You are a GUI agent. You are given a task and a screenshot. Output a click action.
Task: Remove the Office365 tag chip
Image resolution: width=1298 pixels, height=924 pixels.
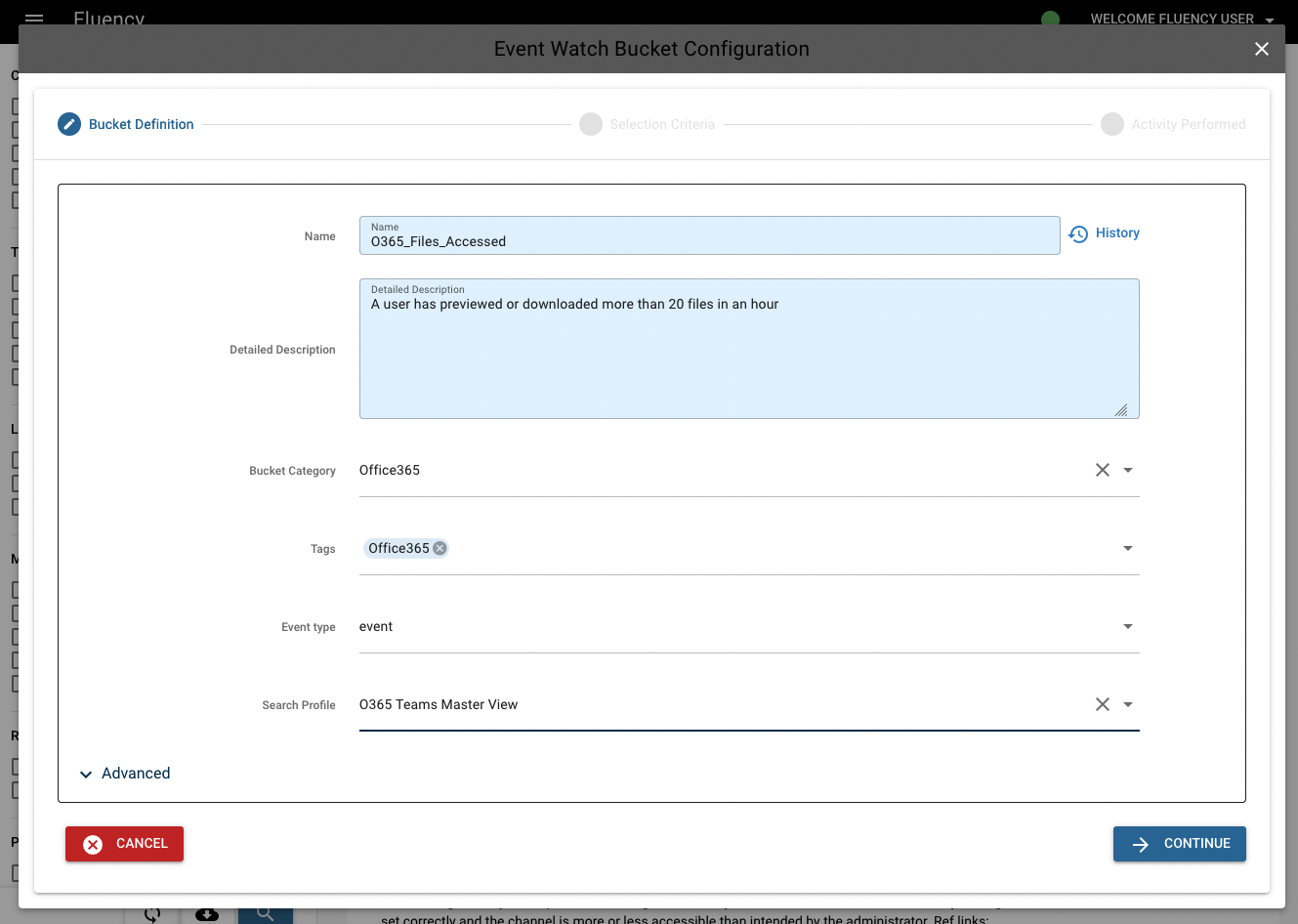[440, 548]
